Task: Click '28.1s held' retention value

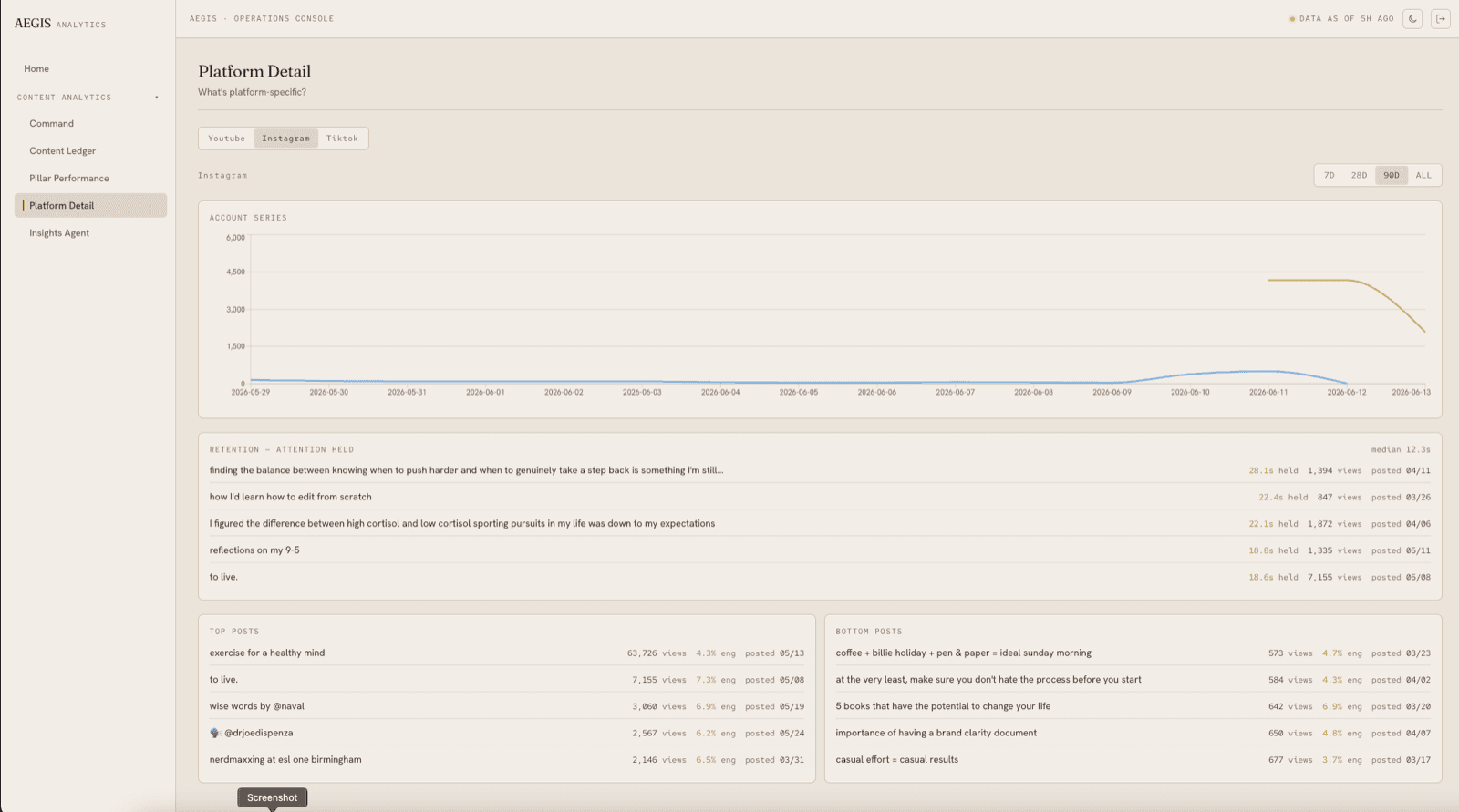Action: 1273,471
